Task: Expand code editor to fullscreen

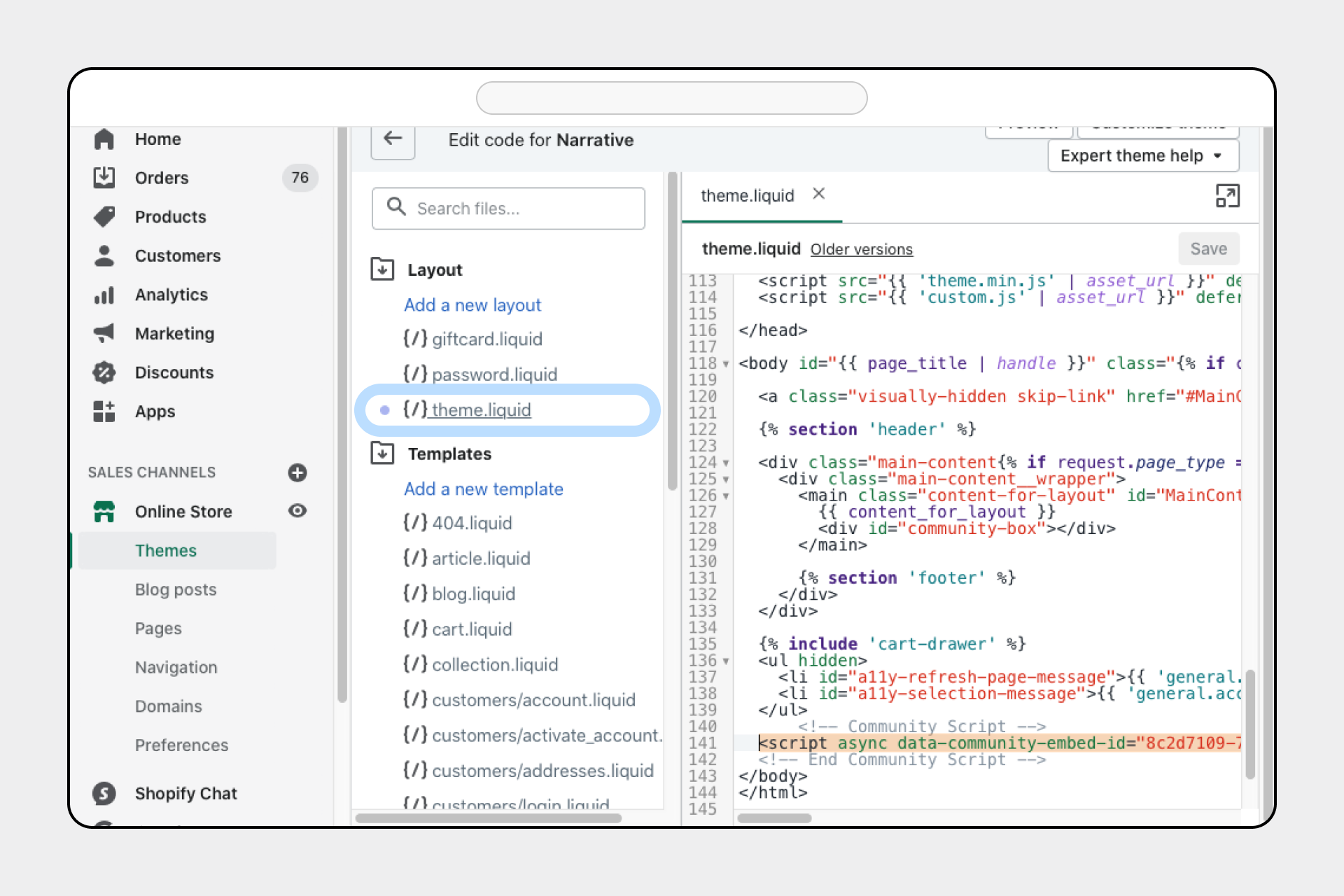Action: [1227, 196]
